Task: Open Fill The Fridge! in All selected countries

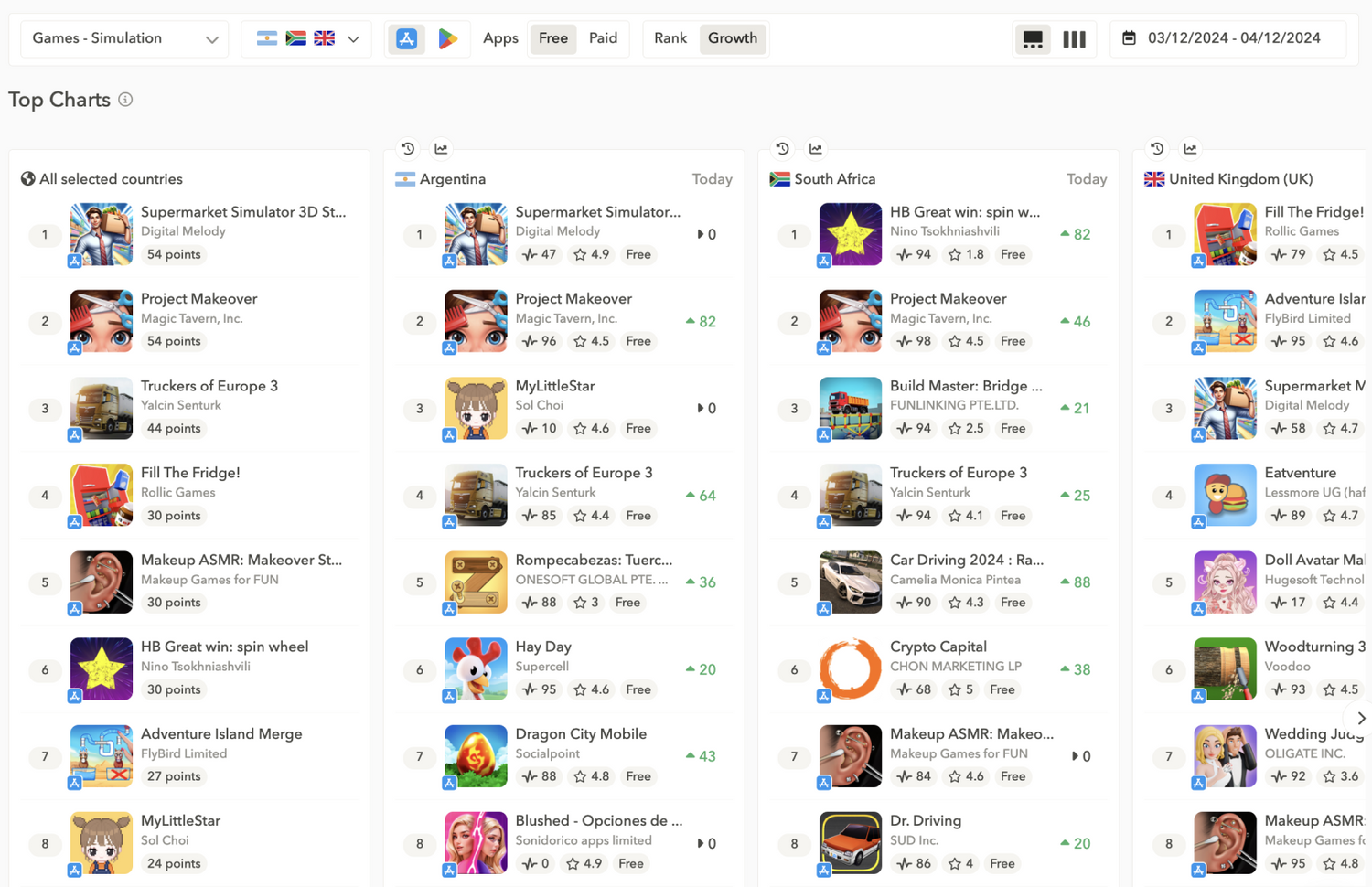Action: tap(190, 473)
